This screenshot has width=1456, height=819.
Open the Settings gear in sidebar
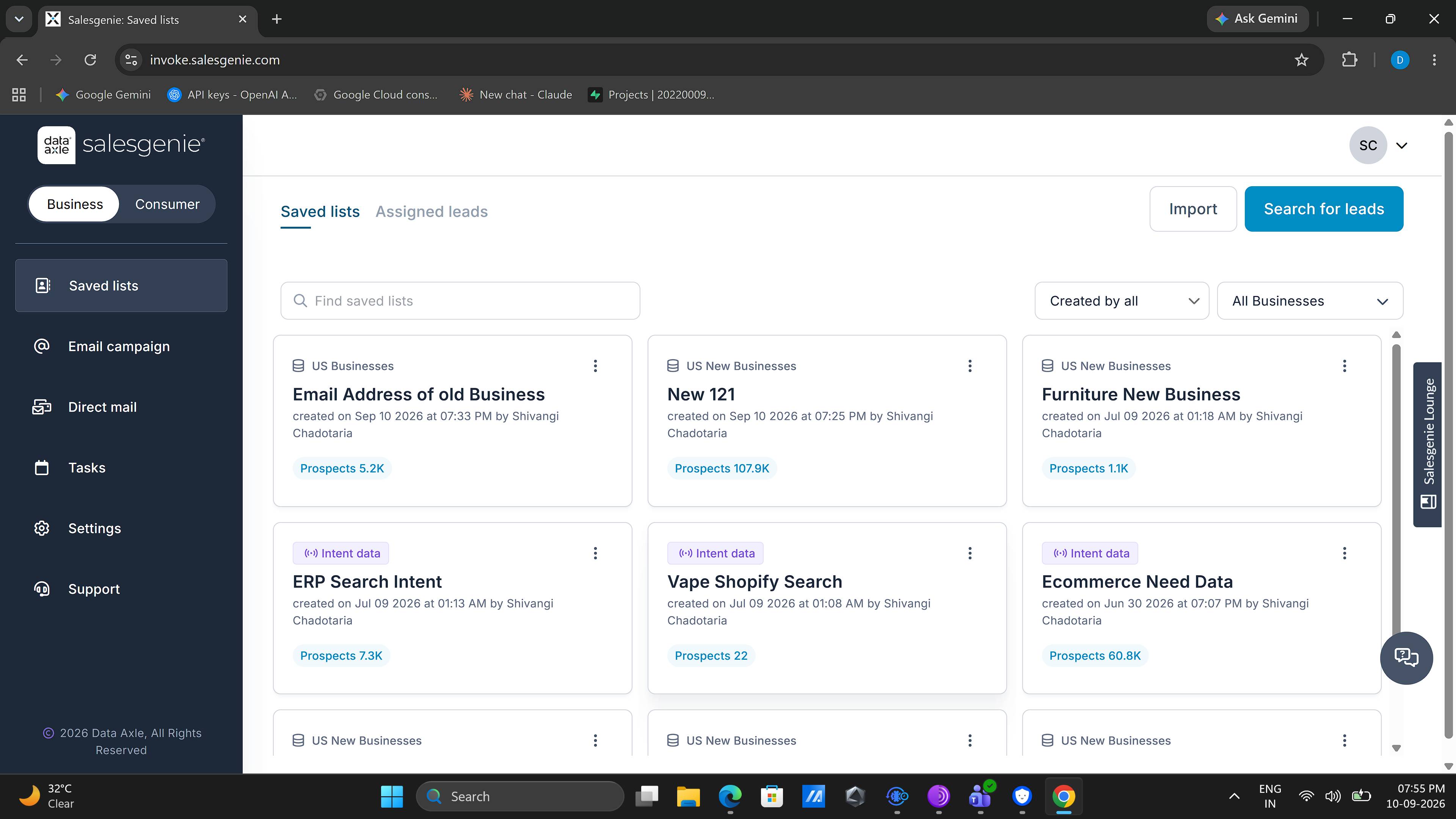[x=42, y=528]
